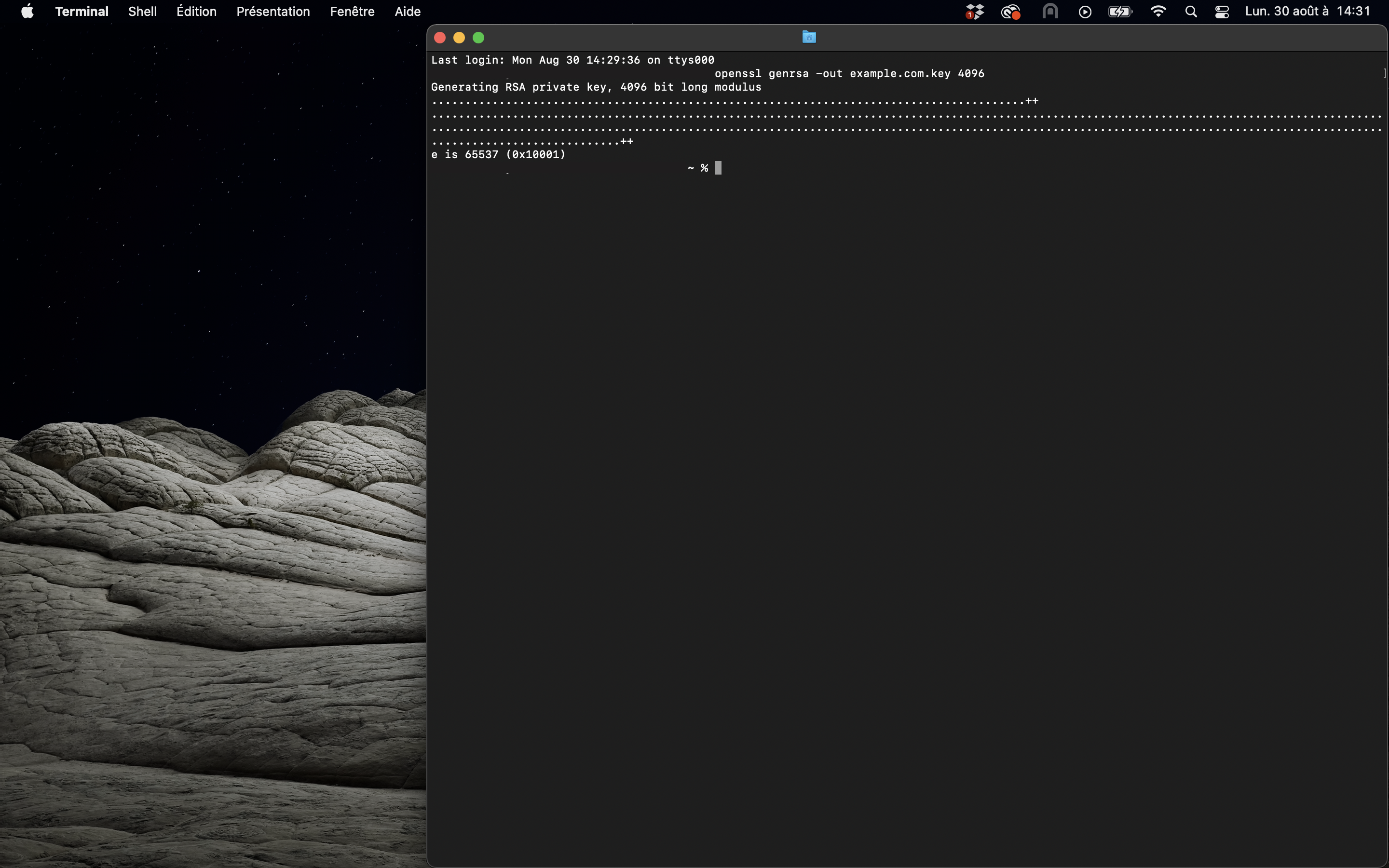
Task: Open the Terminal application menu
Action: point(82,12)
